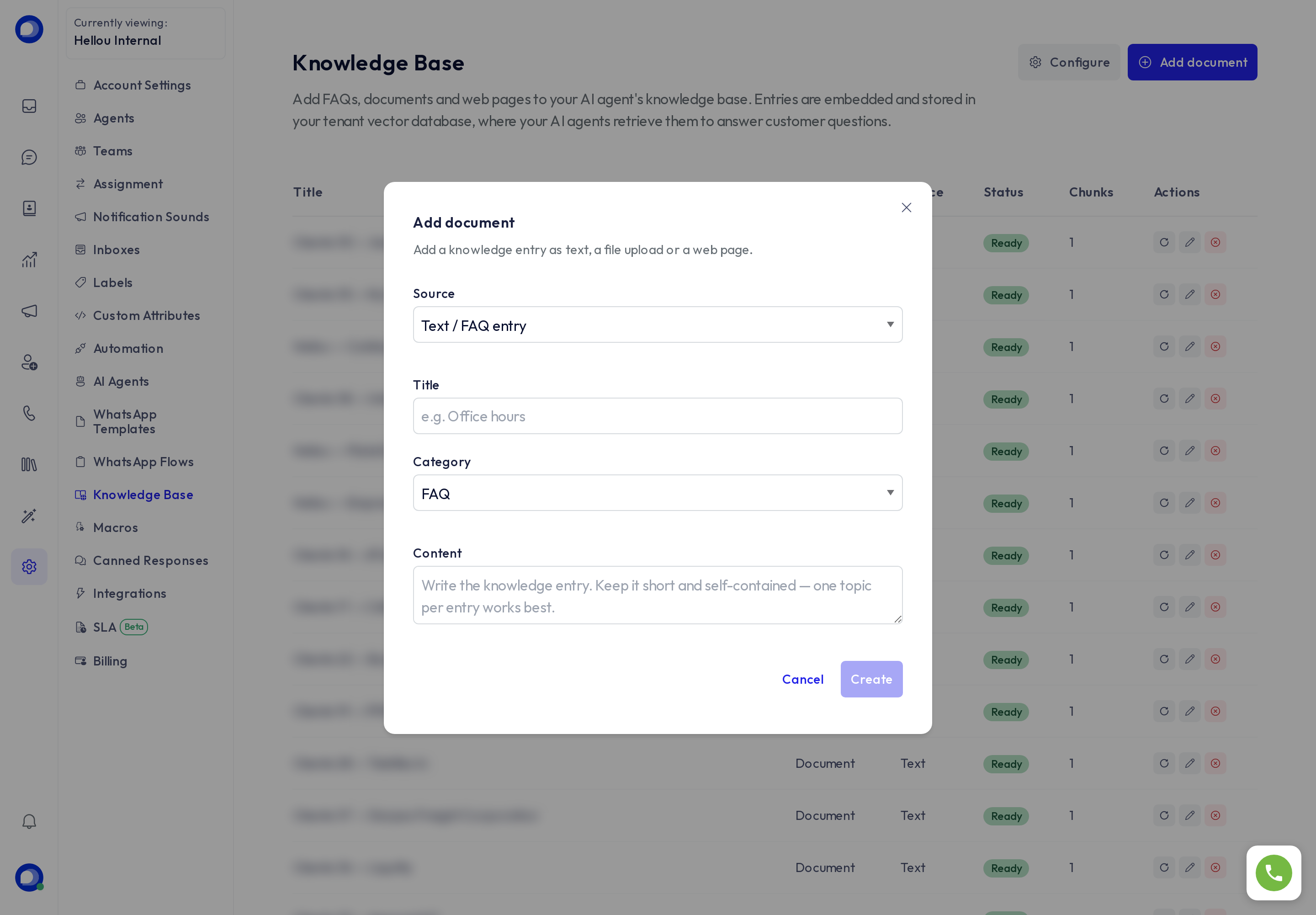Click the green phone call widget
1316x915 pixels.
(1274, 872)
